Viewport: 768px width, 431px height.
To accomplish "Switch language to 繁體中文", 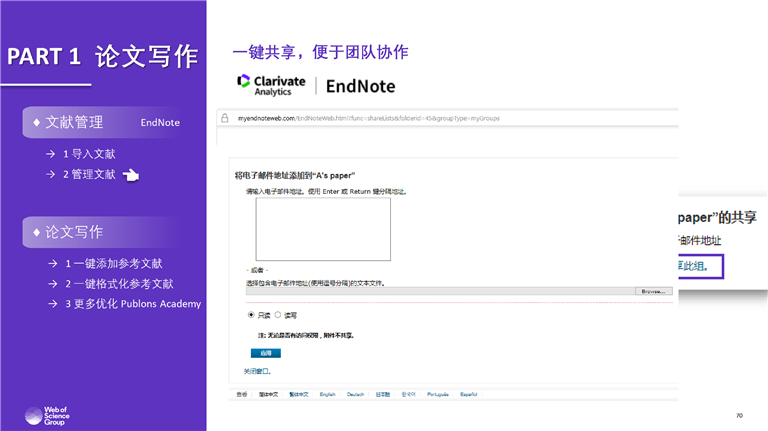I will 299,394.
